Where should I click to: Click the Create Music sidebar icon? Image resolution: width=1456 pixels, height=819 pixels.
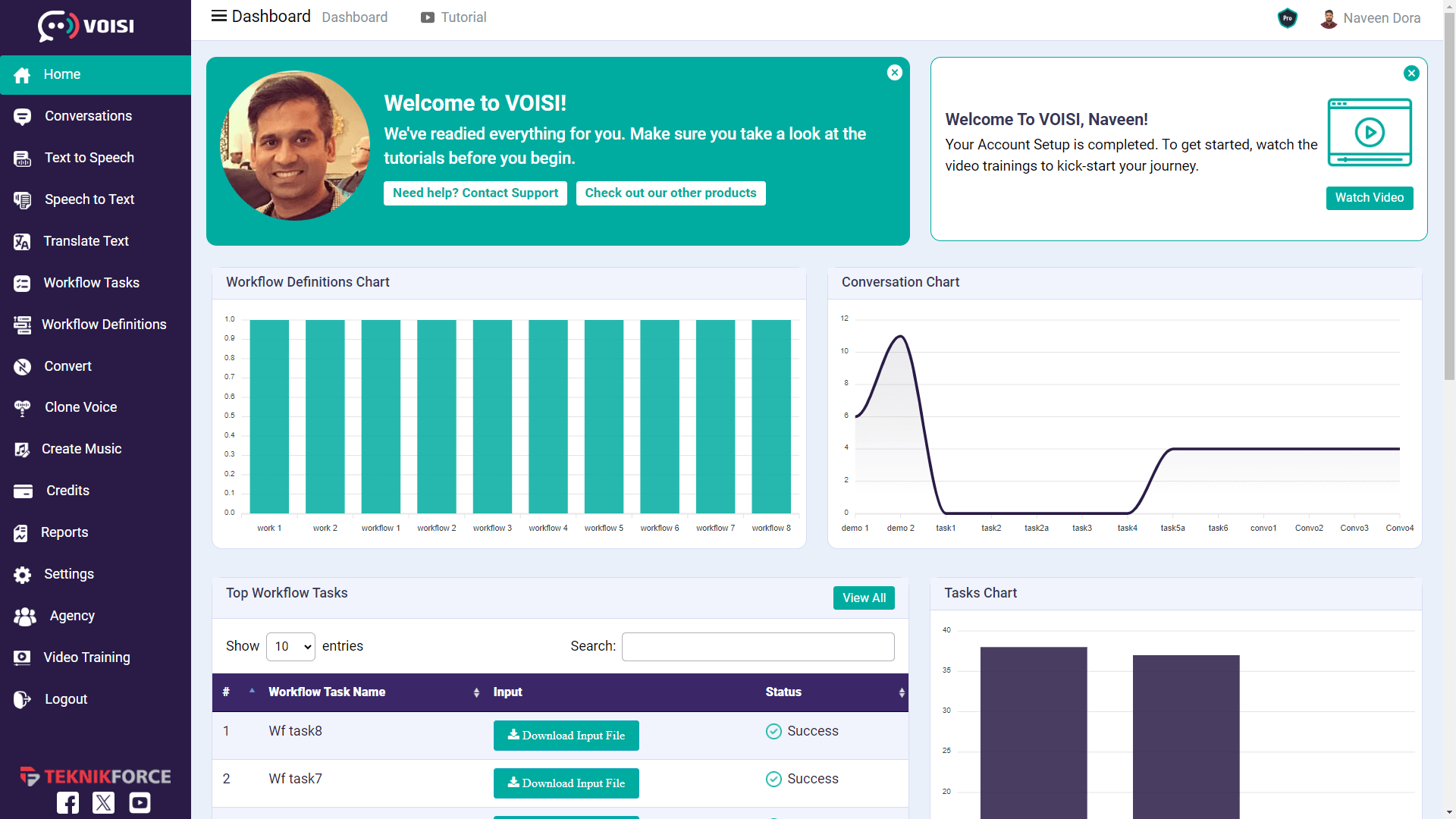click(23, 450)
